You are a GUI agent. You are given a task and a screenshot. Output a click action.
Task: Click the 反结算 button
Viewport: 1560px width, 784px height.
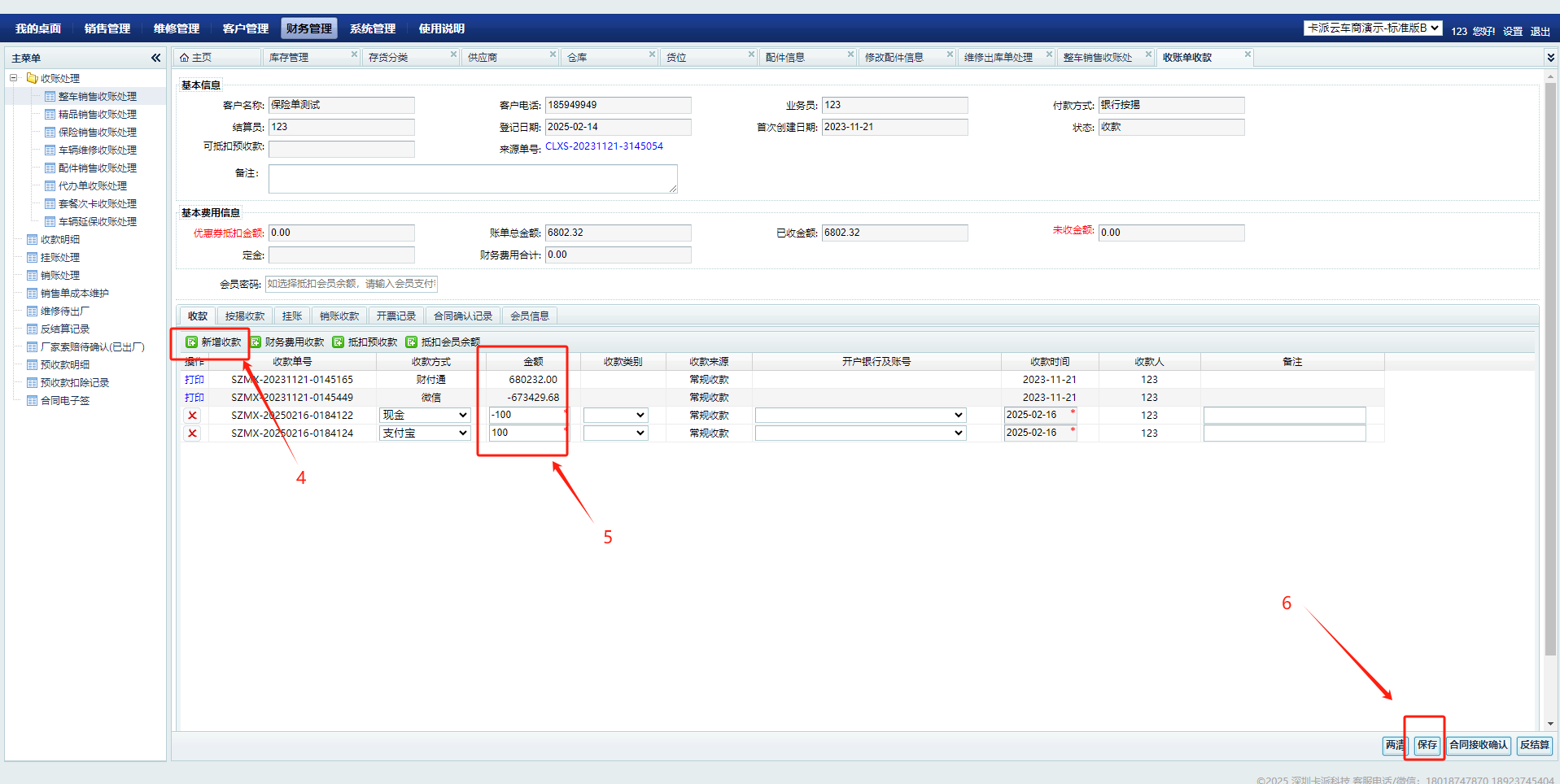click(x=1534, y=745)
